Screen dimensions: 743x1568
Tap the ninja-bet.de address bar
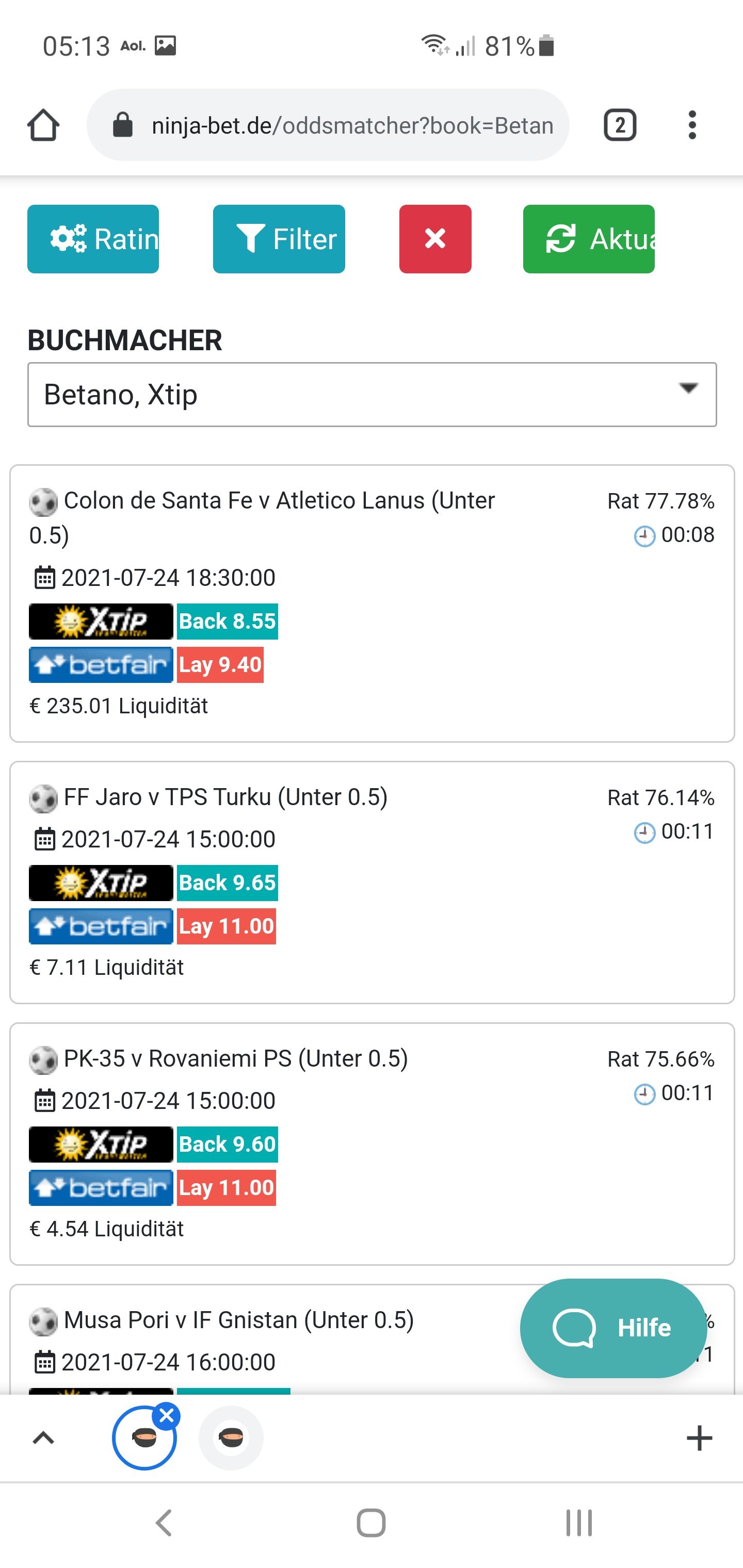point(328,125)
